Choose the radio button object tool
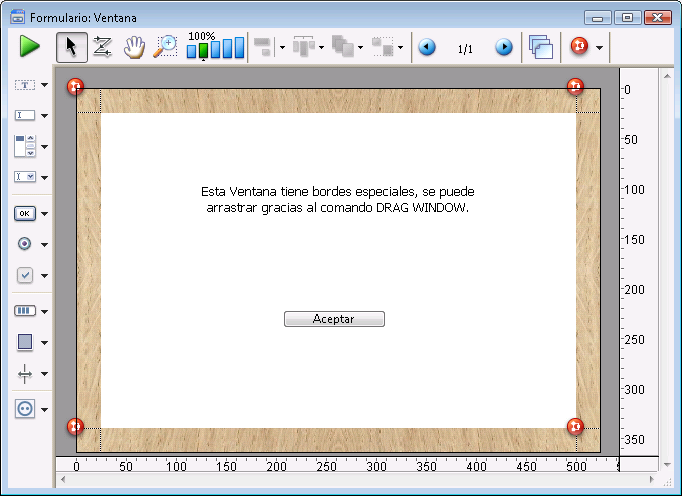The height and width of the screenshot is (496, 682). click(25, 243)
